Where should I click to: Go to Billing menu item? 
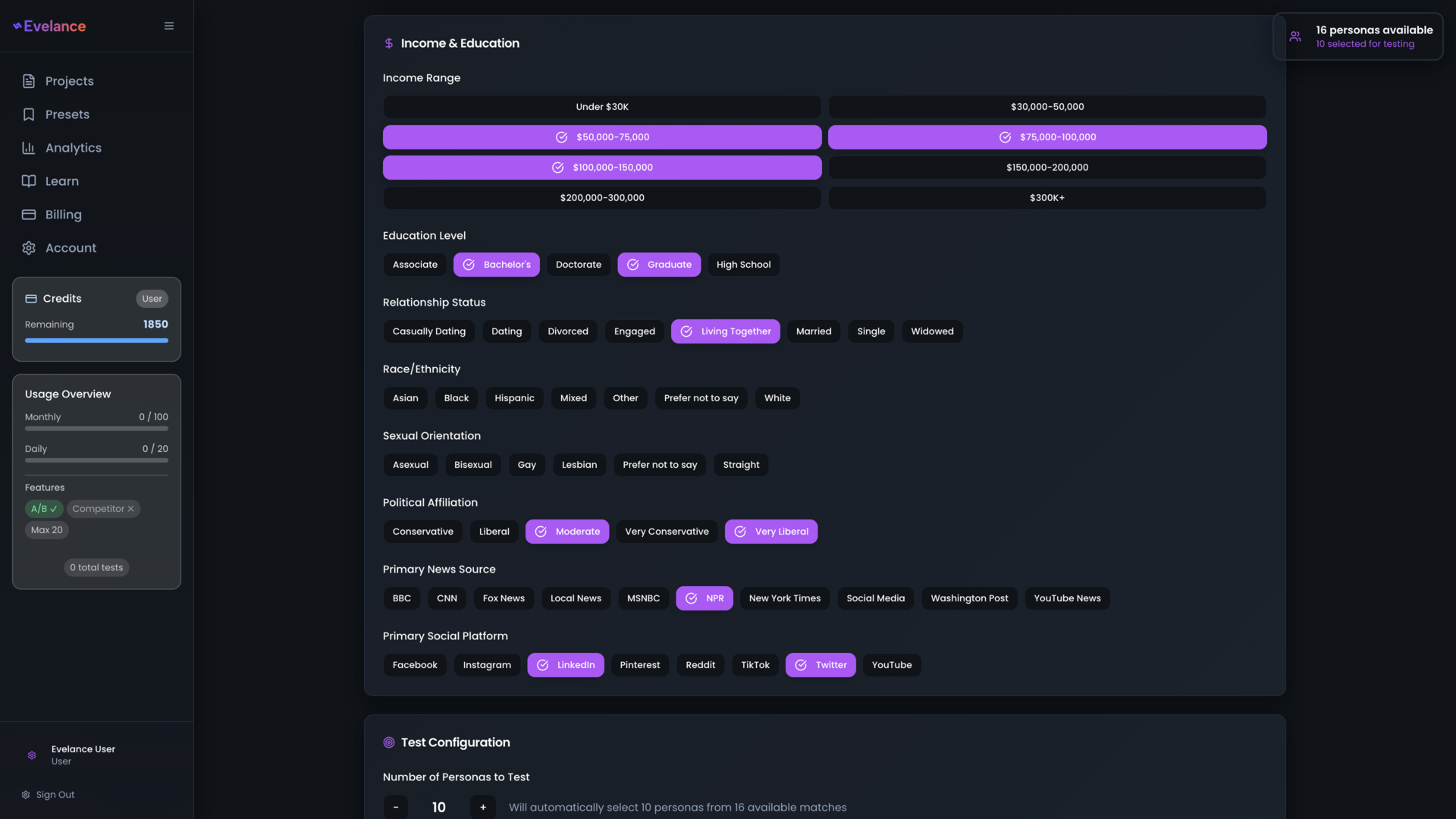(63, 215)
